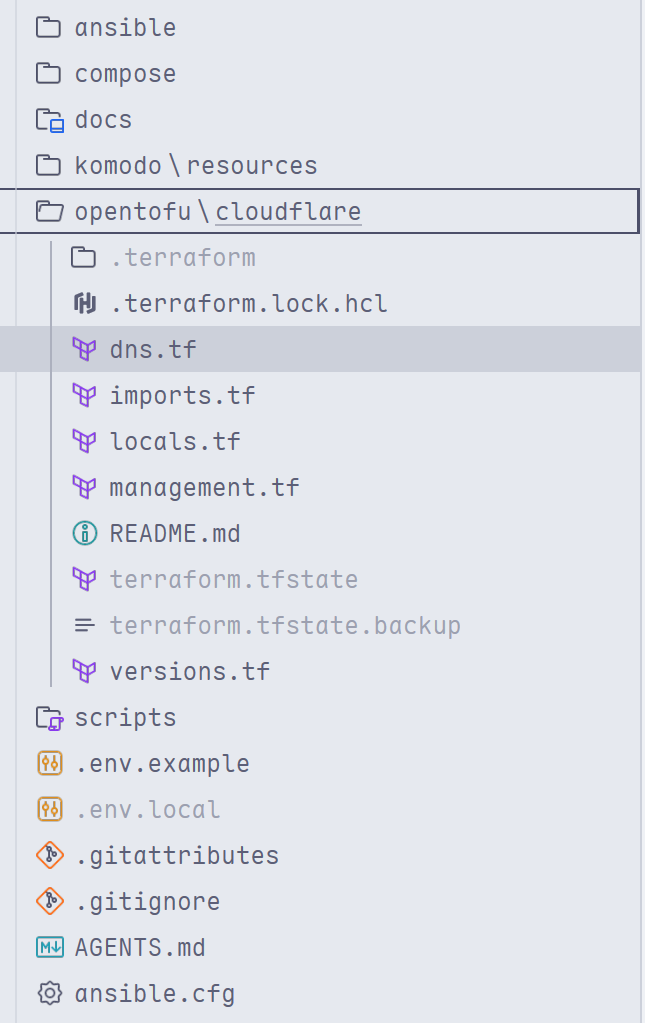Click the text-lines icon for terraform.tfstate.backup
Screen dimensions: 645x1023
click(x=84, y=625)
